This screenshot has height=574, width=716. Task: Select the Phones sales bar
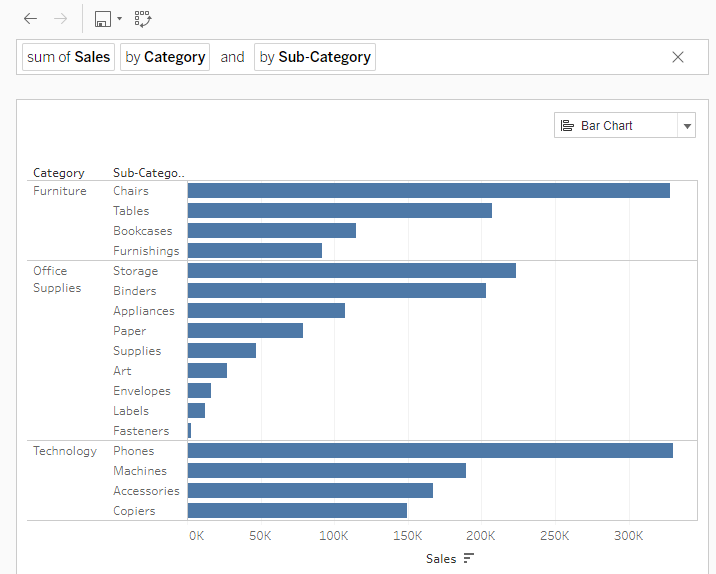click(430, 451)
